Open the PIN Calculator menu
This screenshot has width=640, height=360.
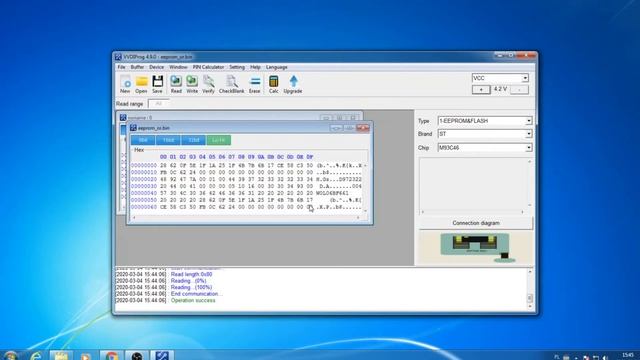tap(208, 67)
